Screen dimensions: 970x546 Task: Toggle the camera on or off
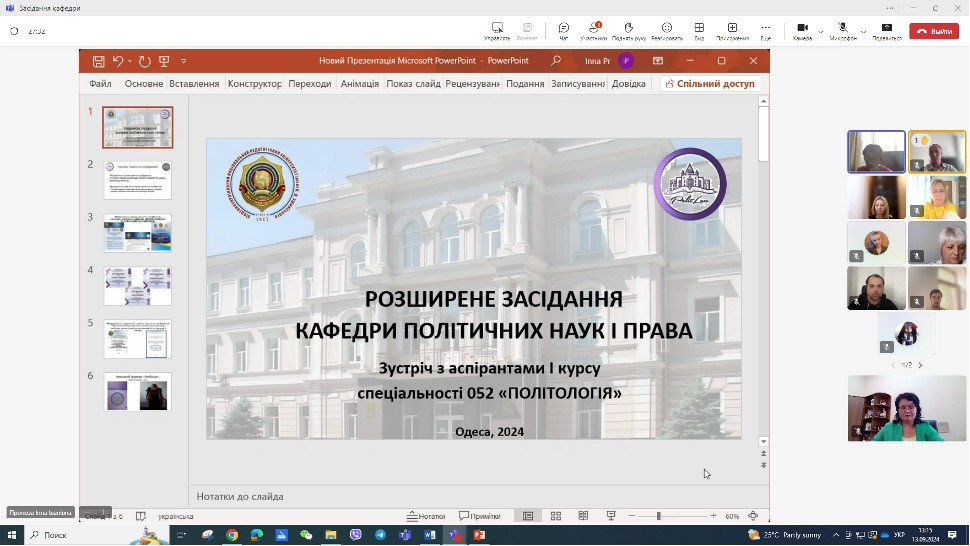pos(802,30)
